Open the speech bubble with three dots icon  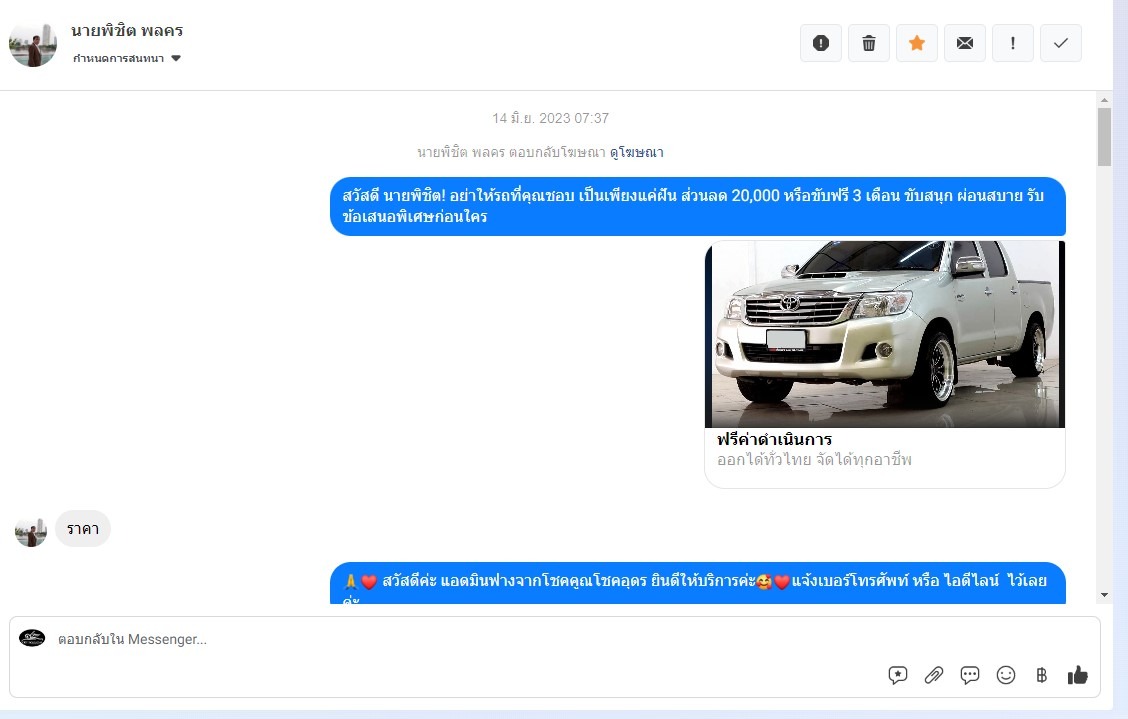[970, 675]
